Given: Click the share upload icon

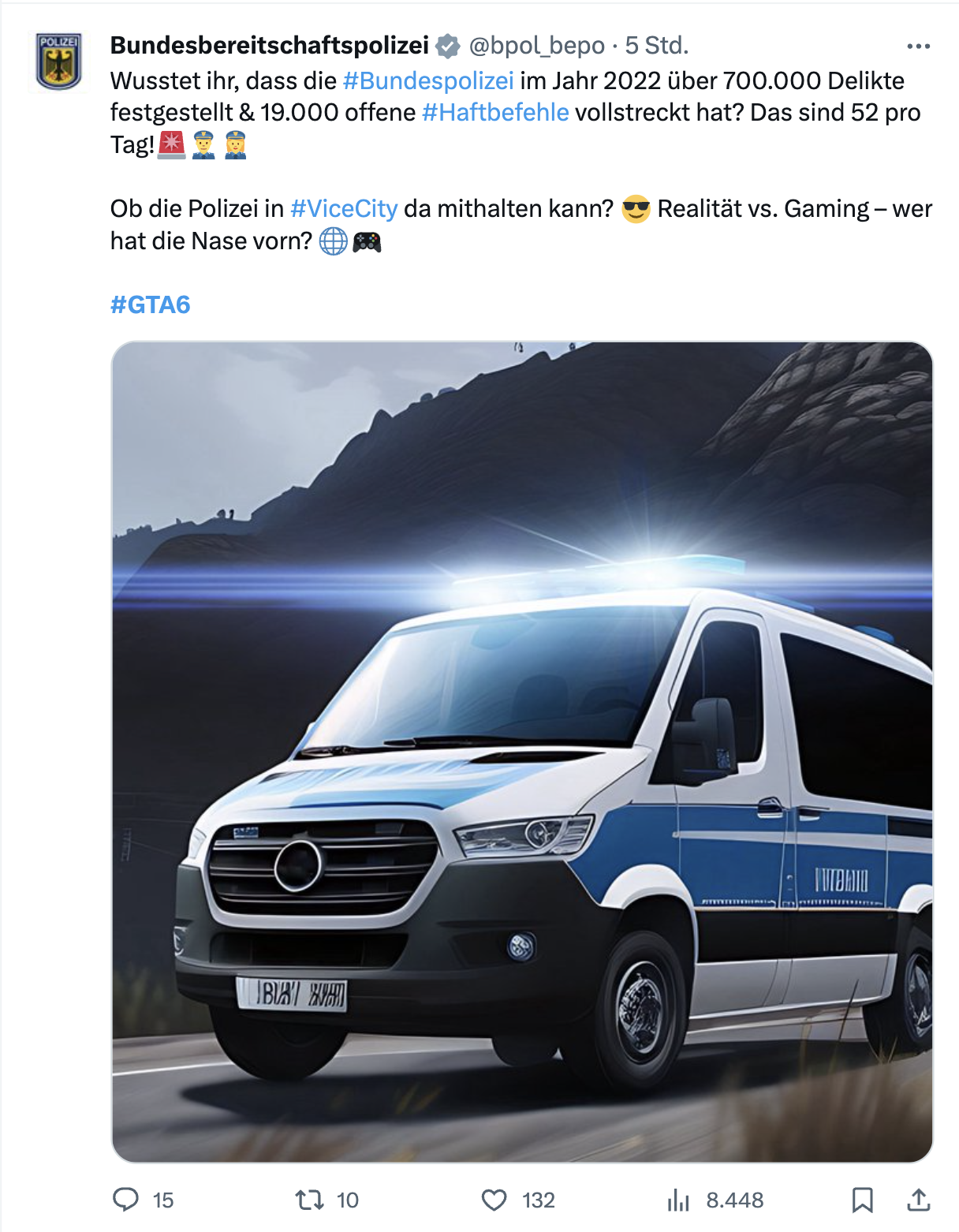Looking at the screenshot, I should (918, 1200).
